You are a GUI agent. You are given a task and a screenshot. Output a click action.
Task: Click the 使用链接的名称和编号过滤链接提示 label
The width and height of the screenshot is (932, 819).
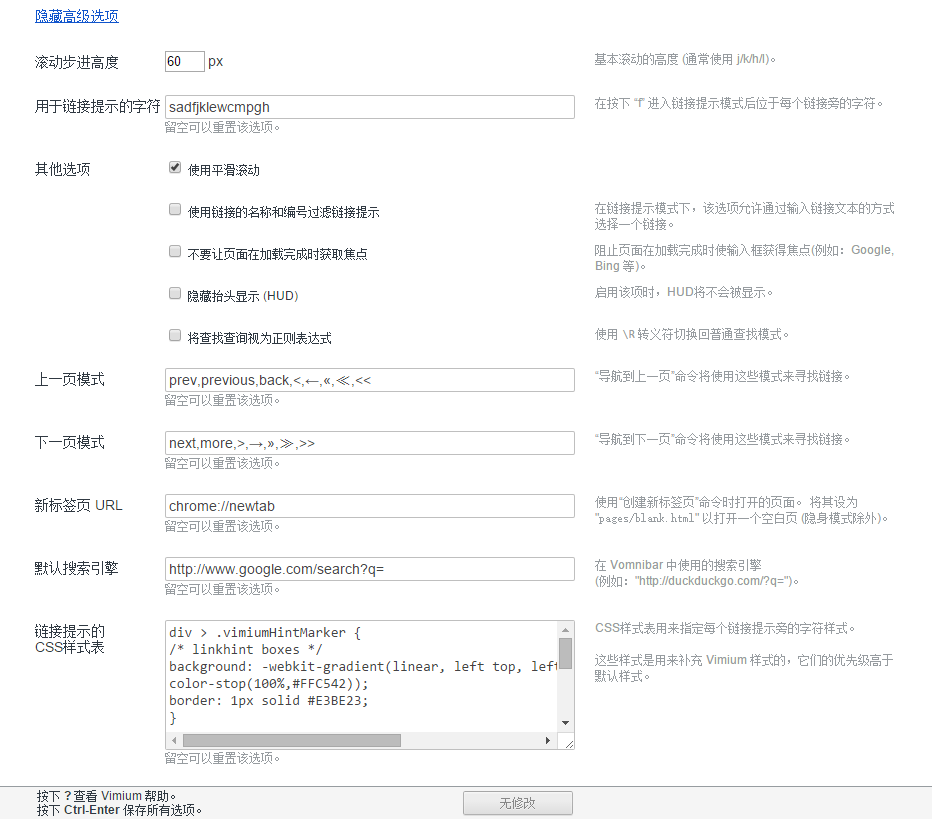click(284, 212)
